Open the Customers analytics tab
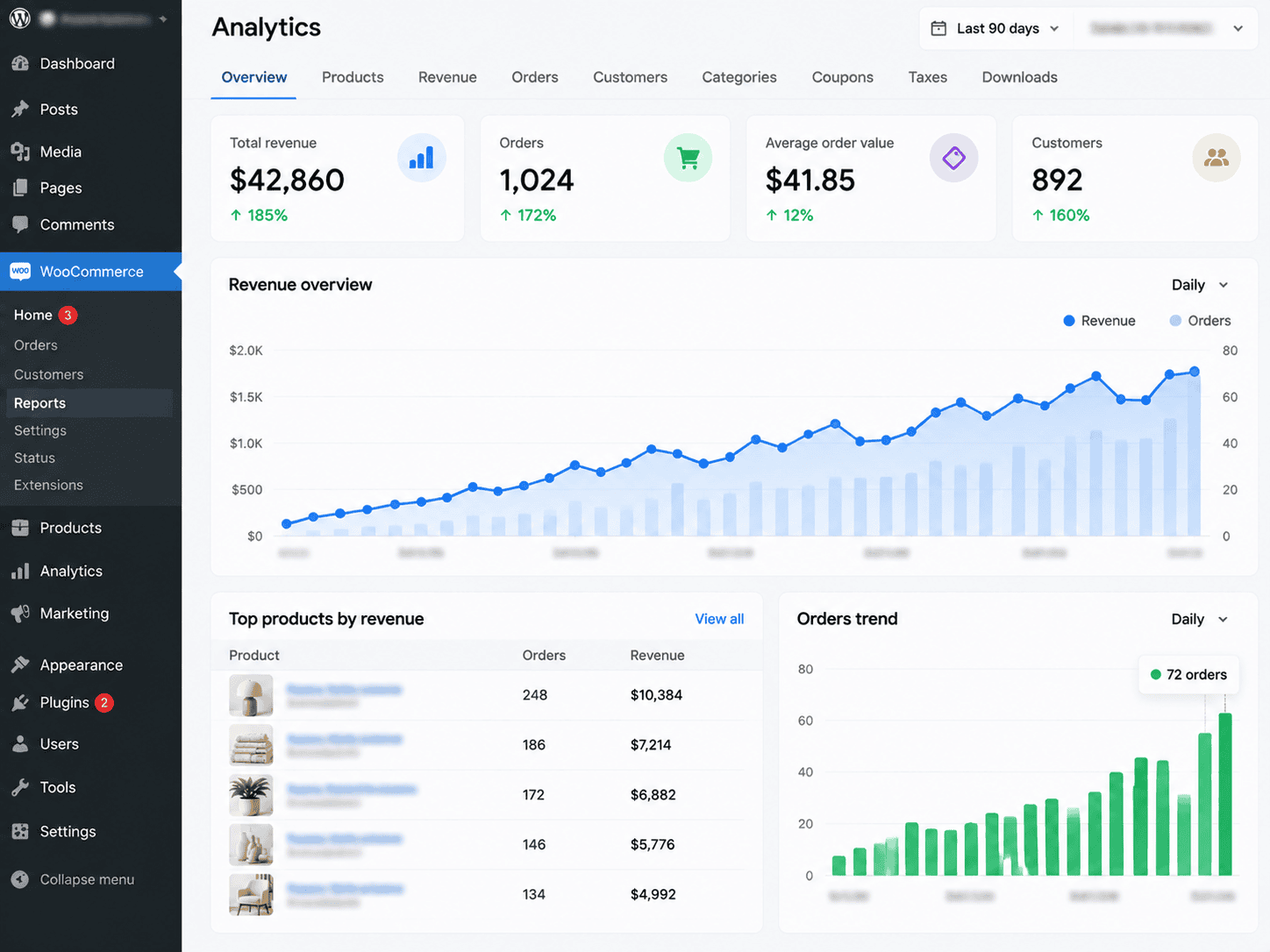Screen dimensions: 1270x952 click(630, 77)
